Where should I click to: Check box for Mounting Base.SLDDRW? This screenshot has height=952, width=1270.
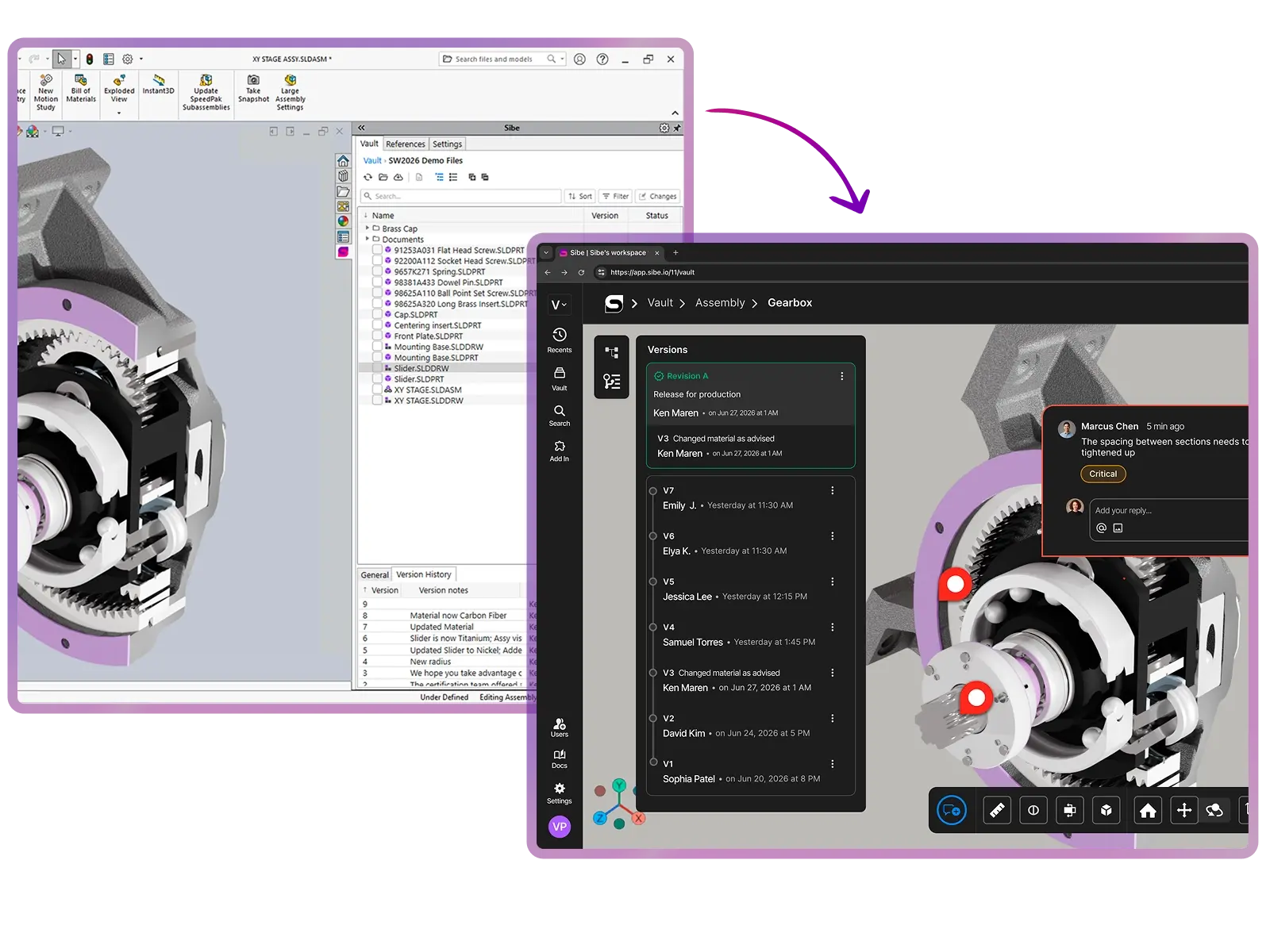[x=377, y=347]
